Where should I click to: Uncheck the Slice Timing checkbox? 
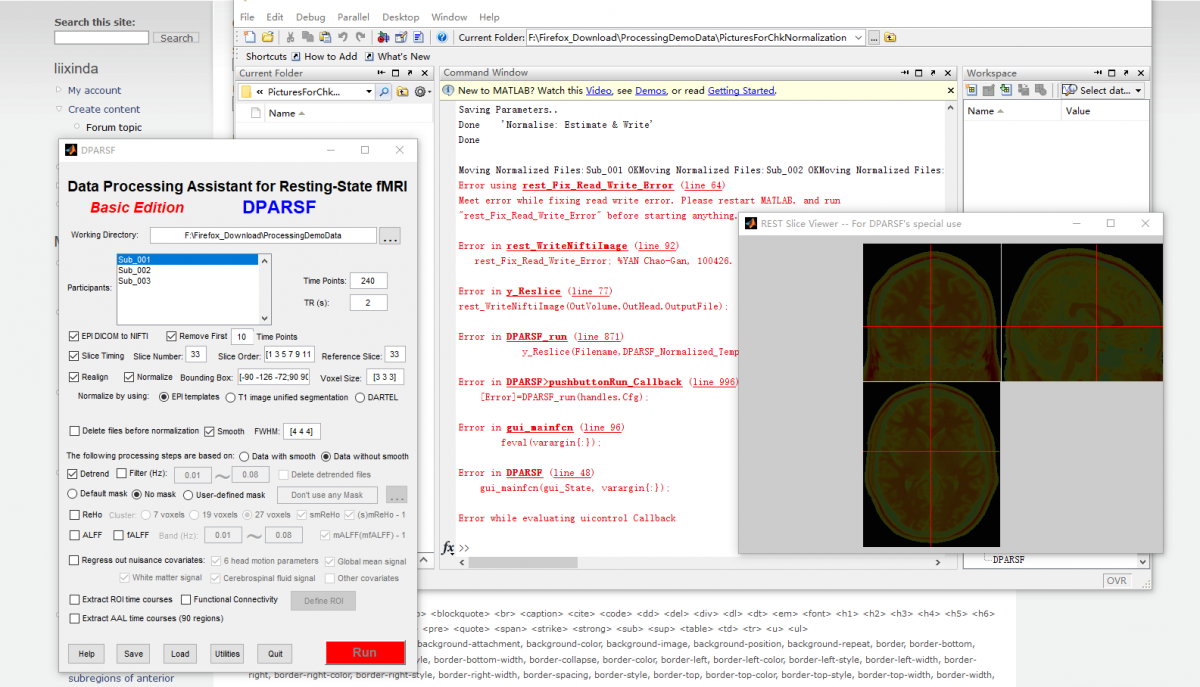74,355
